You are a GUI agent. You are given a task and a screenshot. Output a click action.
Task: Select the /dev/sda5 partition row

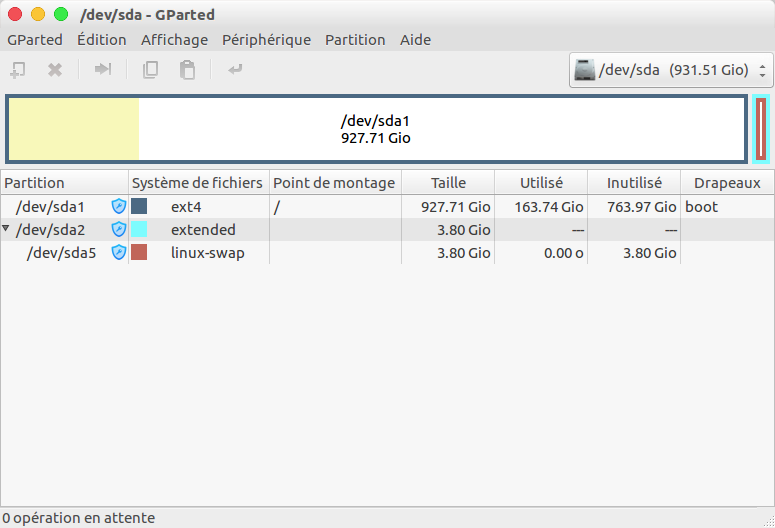coord(61,253)
